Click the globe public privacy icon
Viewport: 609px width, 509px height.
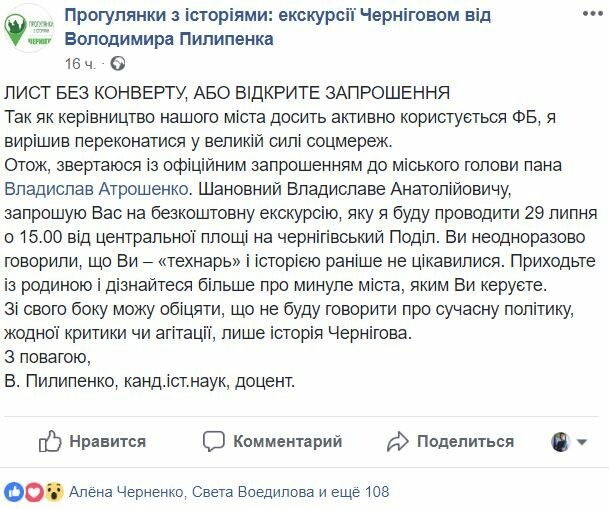point(118,64)
